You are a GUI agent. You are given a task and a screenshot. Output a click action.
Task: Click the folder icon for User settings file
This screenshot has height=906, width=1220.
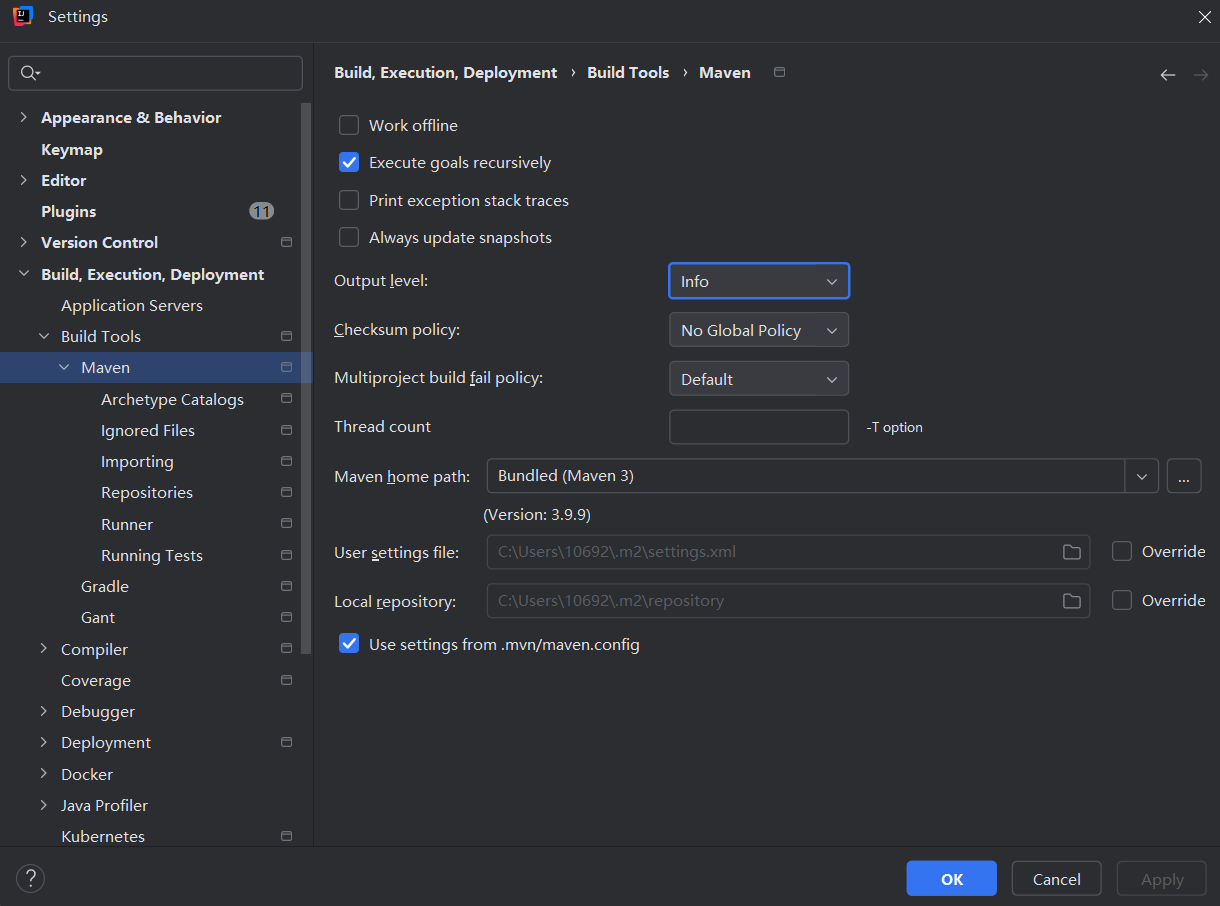[1071, 552]
